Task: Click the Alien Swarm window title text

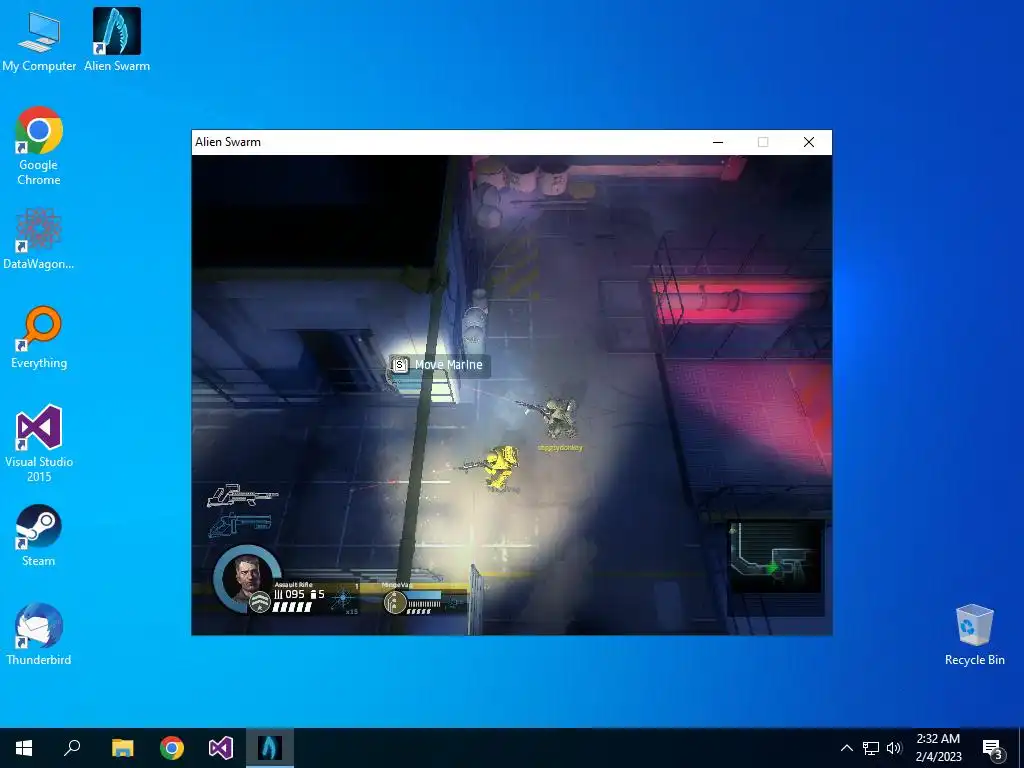Action: [x=228, y=142]
